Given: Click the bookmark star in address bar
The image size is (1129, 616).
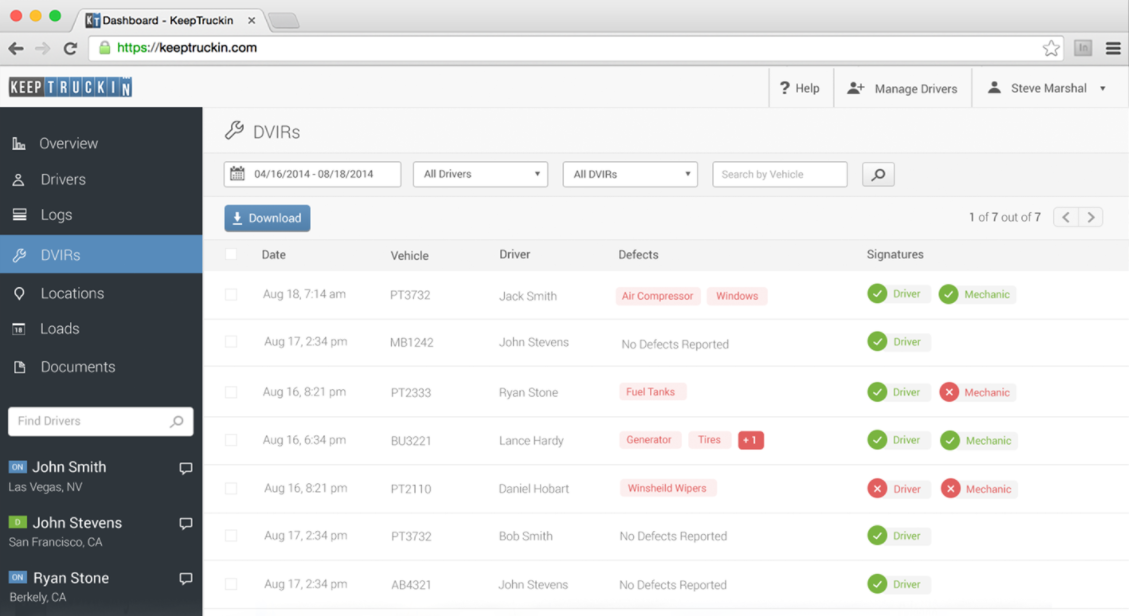Looking at the screenshot, I should [1050, 48].
